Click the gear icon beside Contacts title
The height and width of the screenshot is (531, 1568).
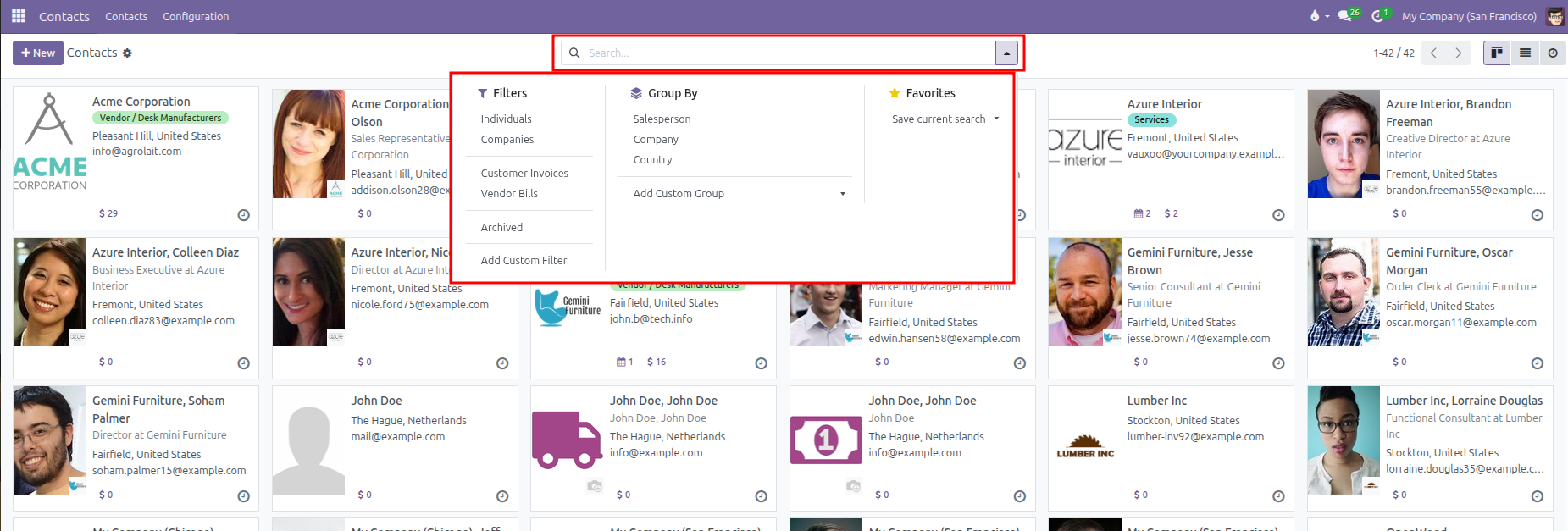[x=127, y=53]
